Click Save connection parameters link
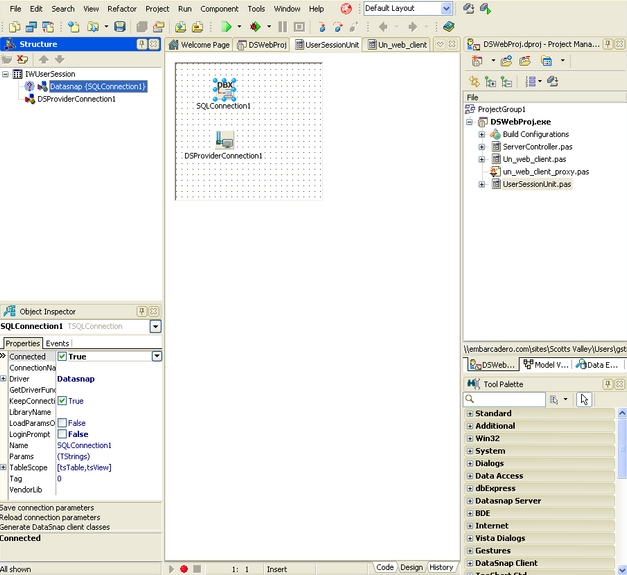The height and width of the screenshot is (575, 627). click(47, 507)
